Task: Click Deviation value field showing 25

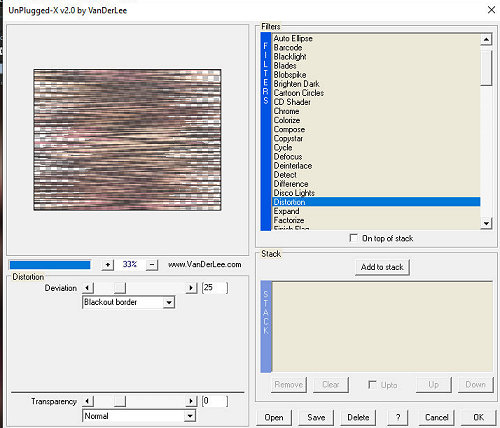Action: pyautogui.click(x=215, y=288)
